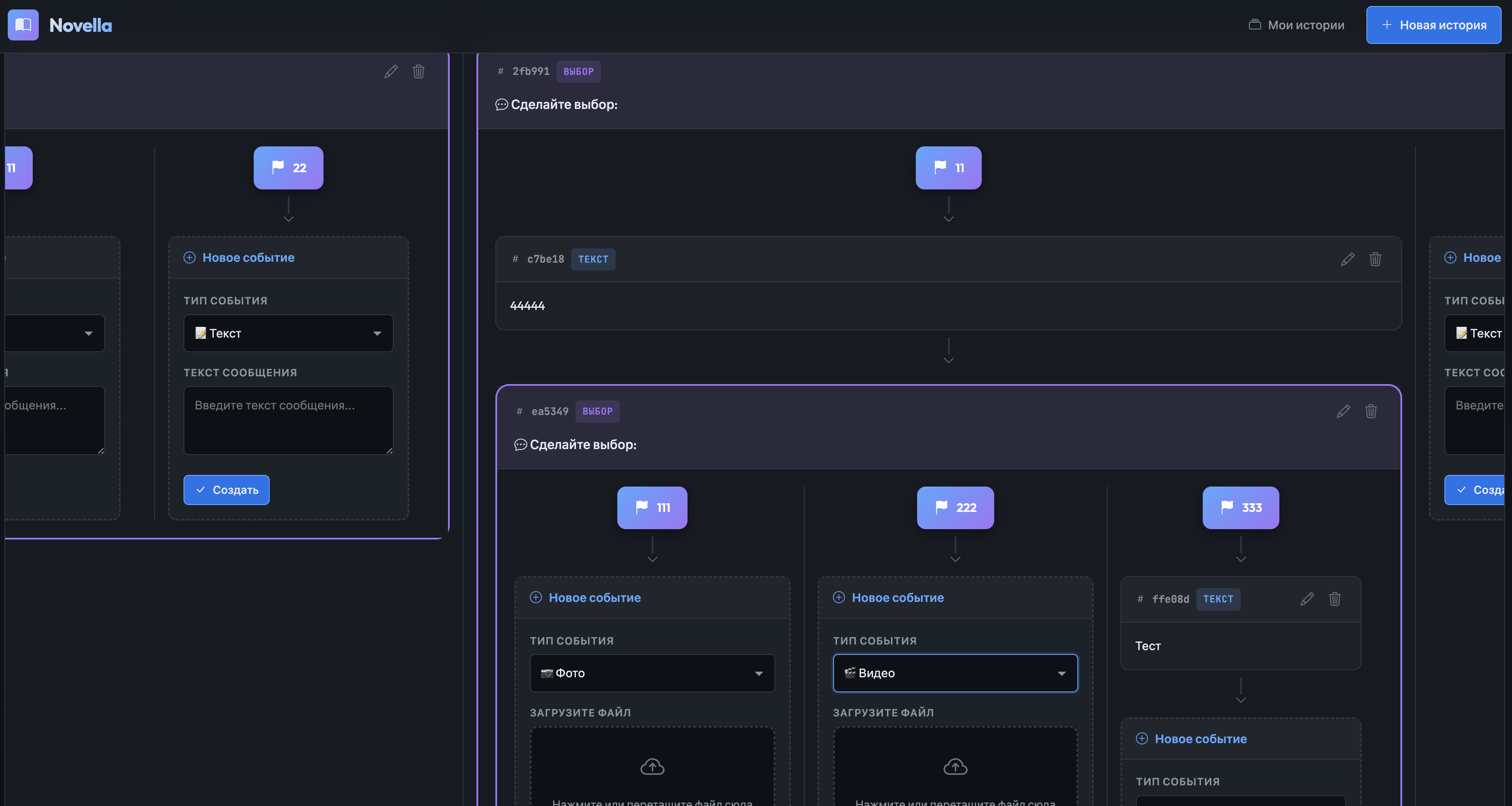
Task: Select the 333 choice option badge
Action: pyautogui.click(x=1240, y=508)
